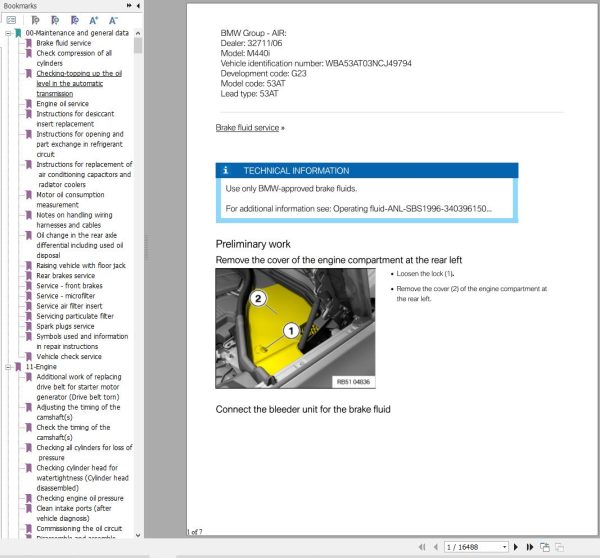Select Service air filter insert bookmark
Screen dimensions: 600x558
pyautogui.click(x=69, y=306)
